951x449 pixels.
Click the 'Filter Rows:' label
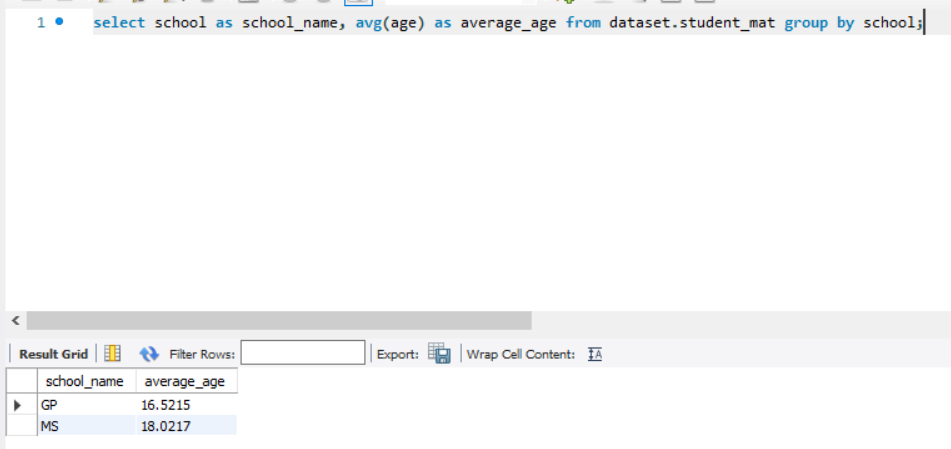(x=202, y=354)
